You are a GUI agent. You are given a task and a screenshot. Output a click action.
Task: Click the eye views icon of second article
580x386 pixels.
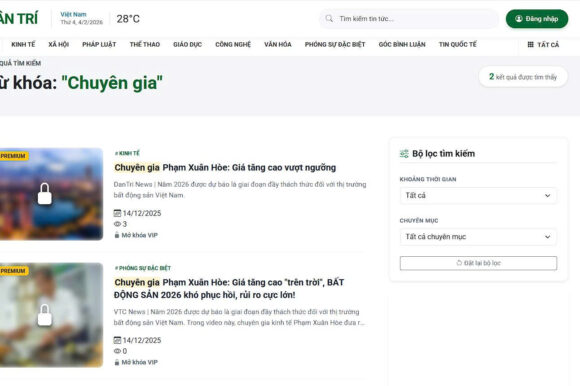(117, 351)
